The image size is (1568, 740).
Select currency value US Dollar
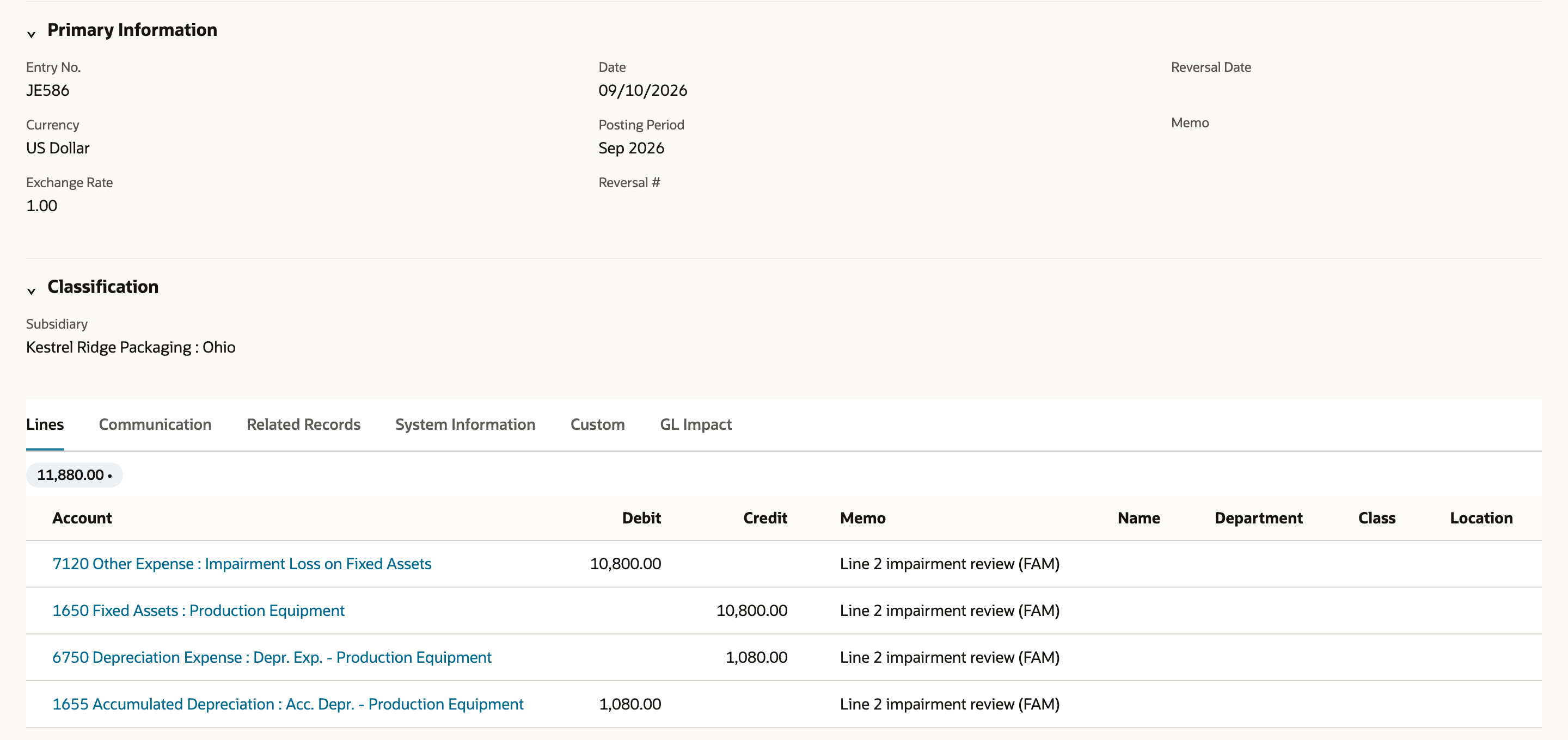point(58,148)
